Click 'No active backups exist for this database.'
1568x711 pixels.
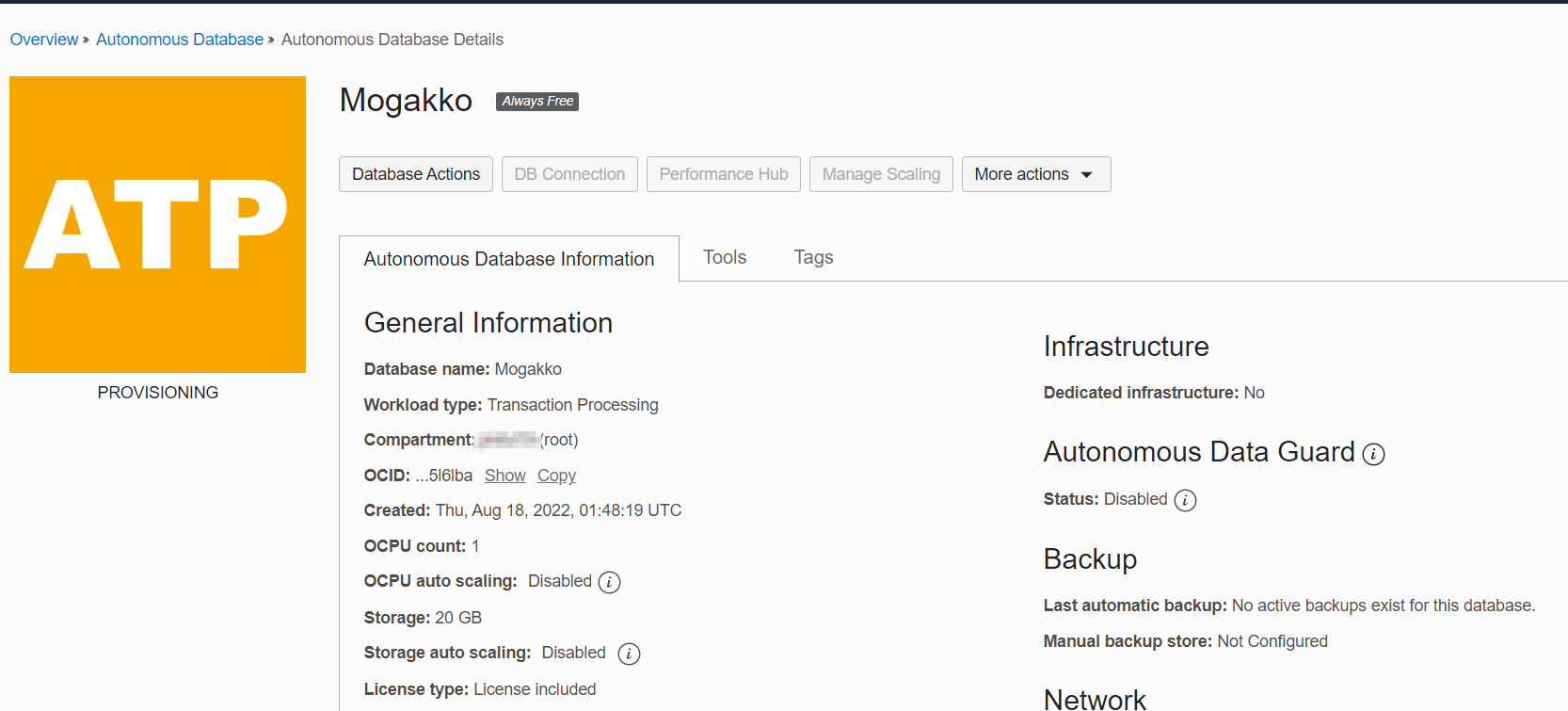pos(1384,606)
